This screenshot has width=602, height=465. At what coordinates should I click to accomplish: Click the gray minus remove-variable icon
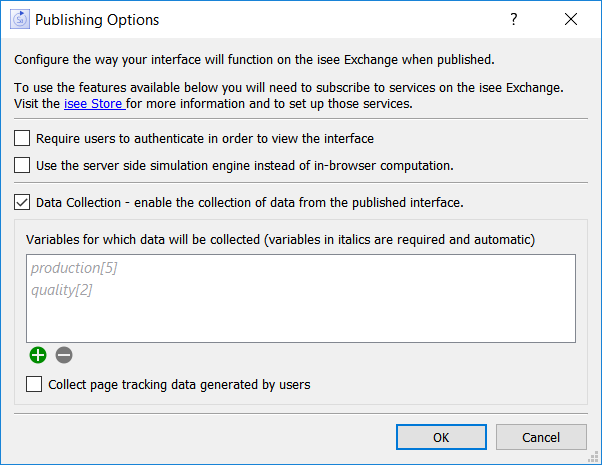[x=64, y=355]
